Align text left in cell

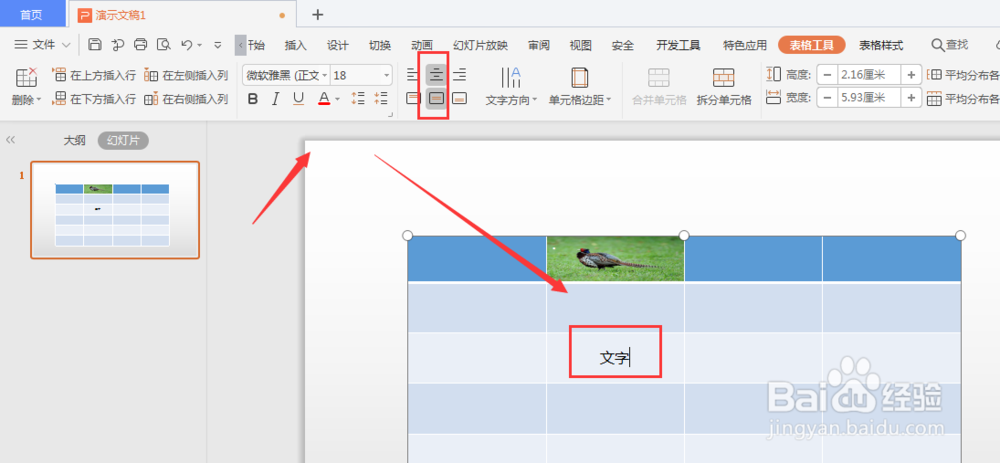pyautogui.click(x=413, y=75)
